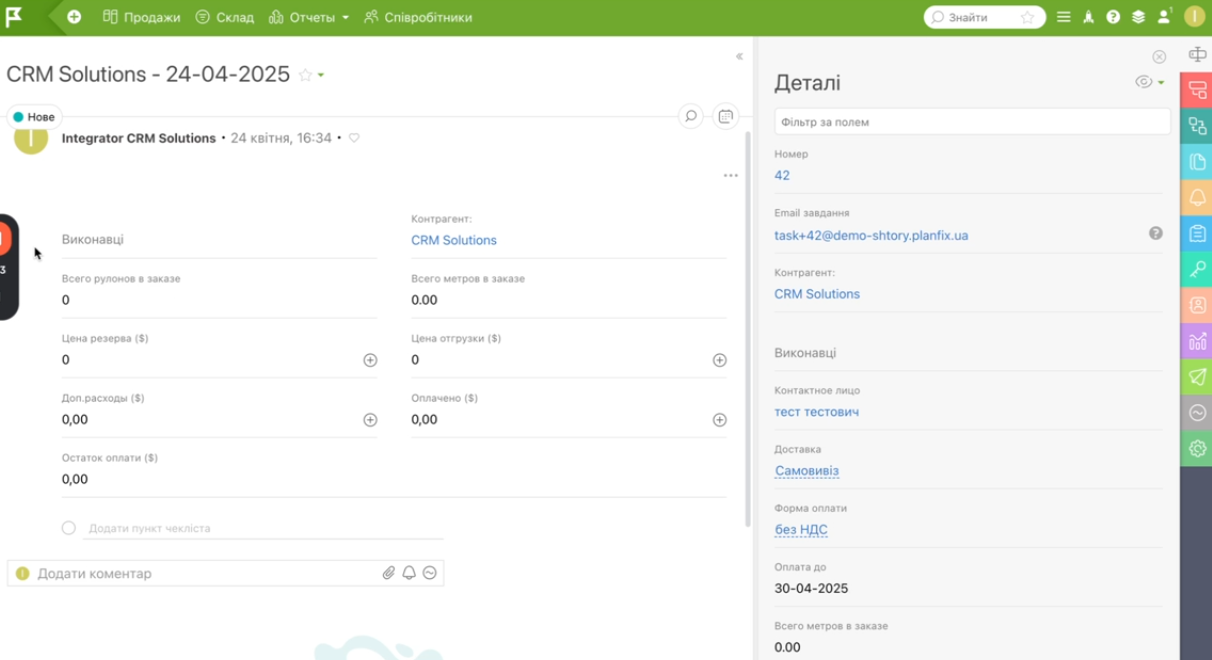The width and height of the screenshot is (1212, 660).
Task: Open the yellow profile avatar menu
Action: click(x=1194, y=17)
